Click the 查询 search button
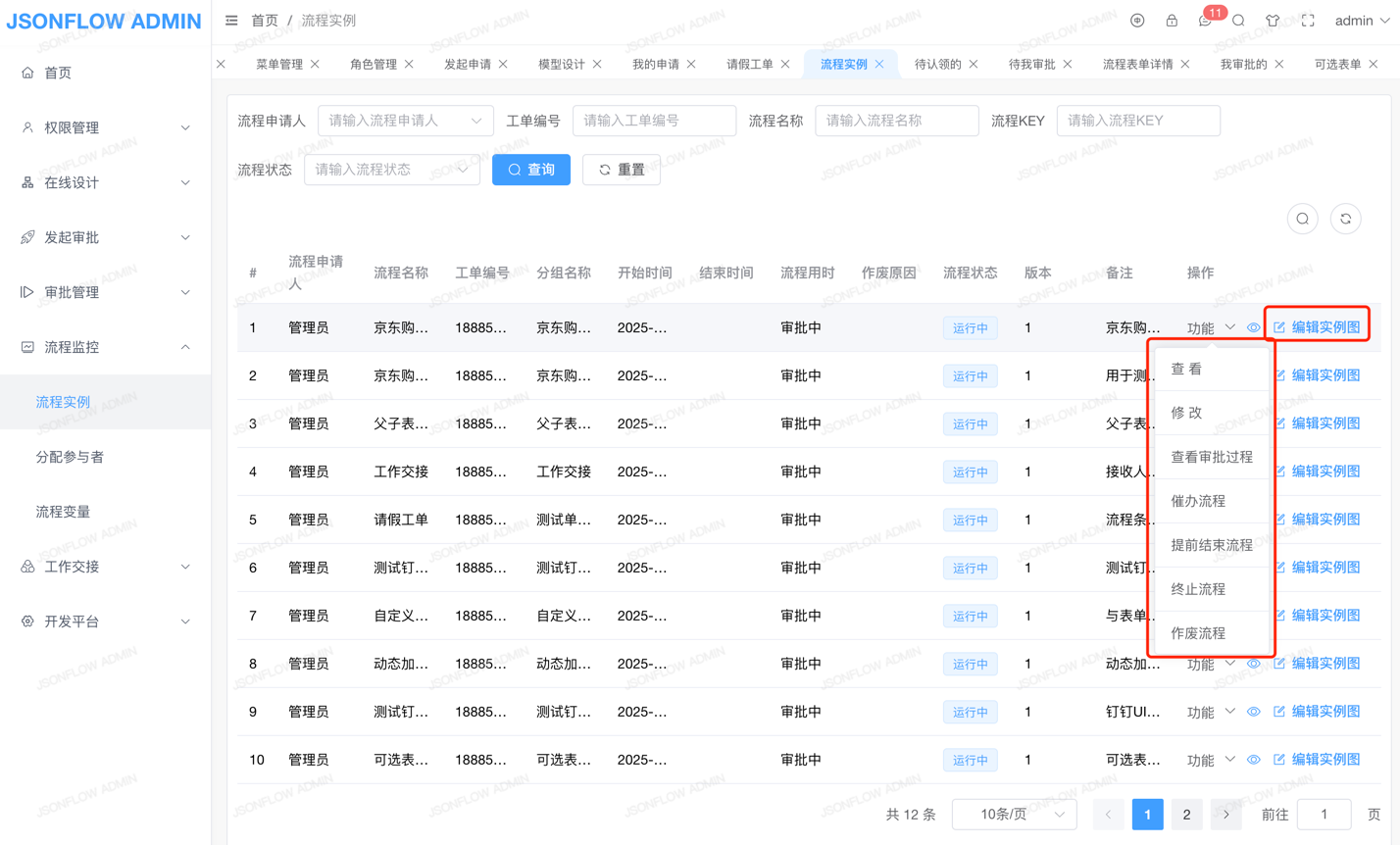1400x845 pixels. 531,170
